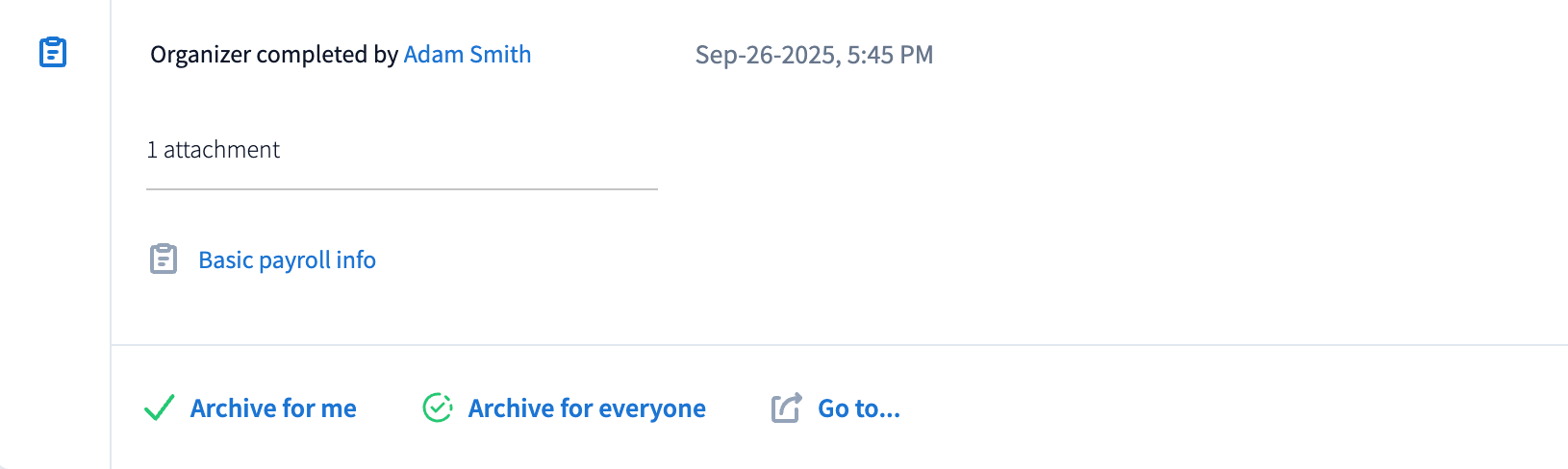The image size is (1568, 469).
Task: Click the organizer clipboard icon in left column
Action: coord(53,52)
